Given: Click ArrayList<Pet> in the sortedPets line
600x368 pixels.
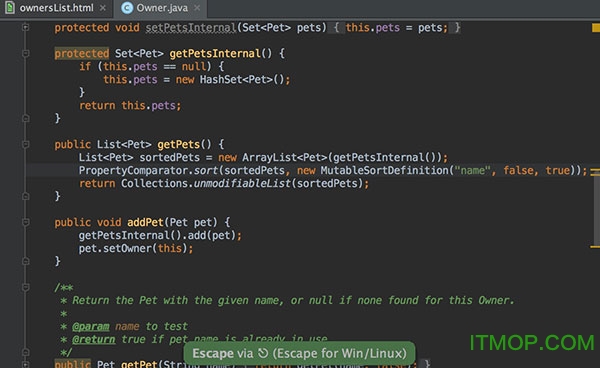Looking at the screenshot, I should pos(285,157).
